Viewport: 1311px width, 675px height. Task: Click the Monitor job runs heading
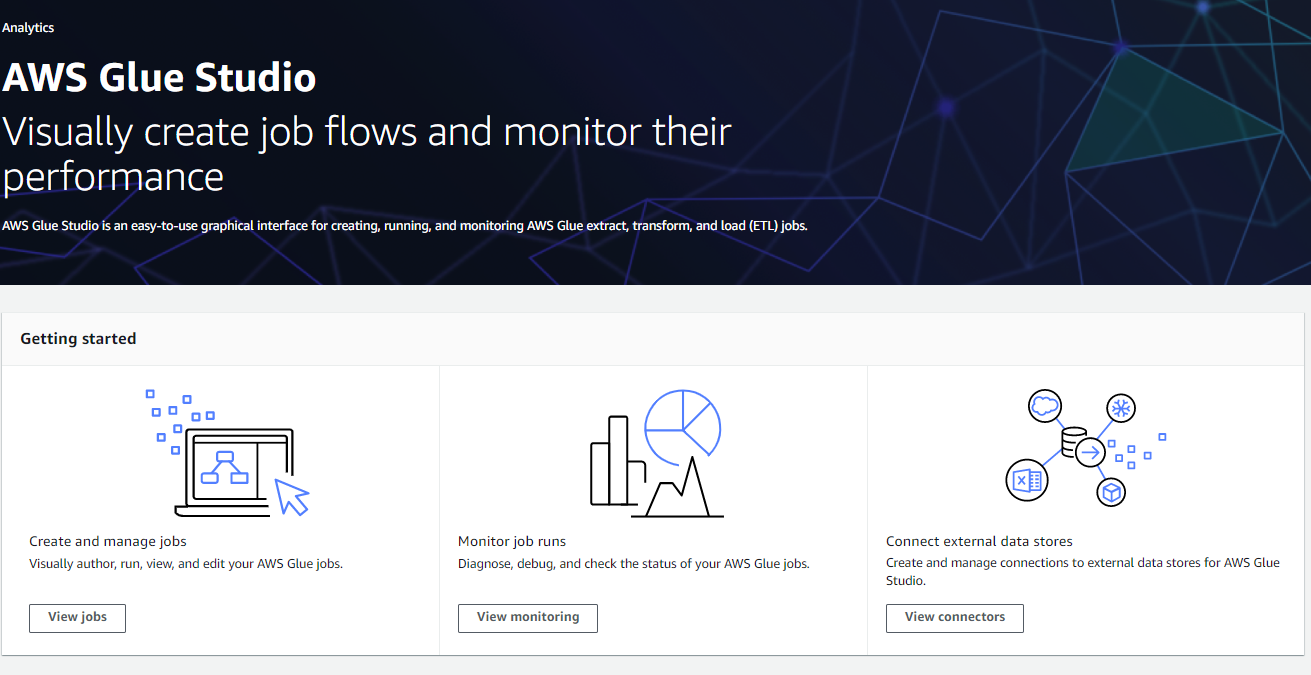[x=512, y=541]
